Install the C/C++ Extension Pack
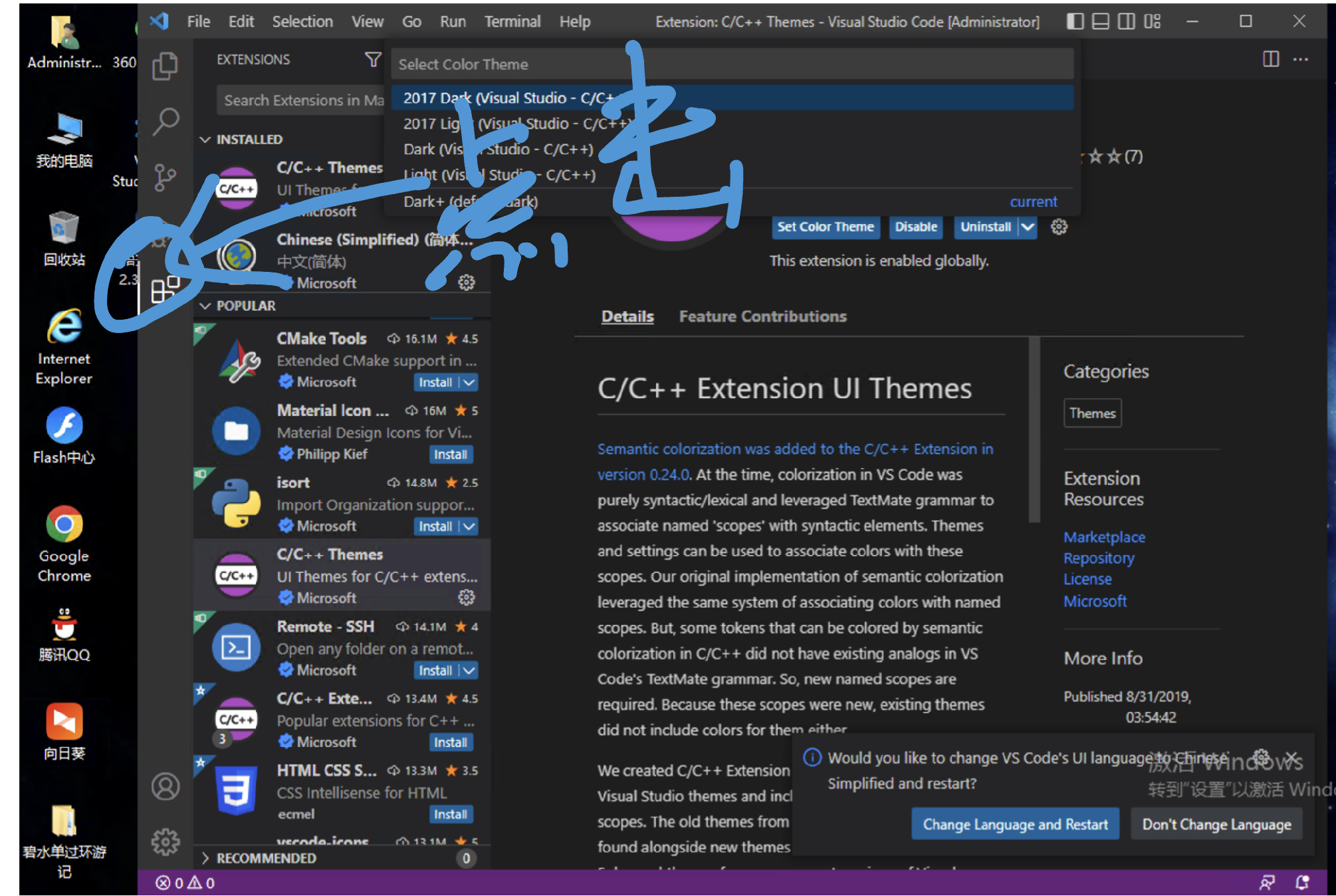The height and width of the screenshot is (896, 1336). click(451, 742)
